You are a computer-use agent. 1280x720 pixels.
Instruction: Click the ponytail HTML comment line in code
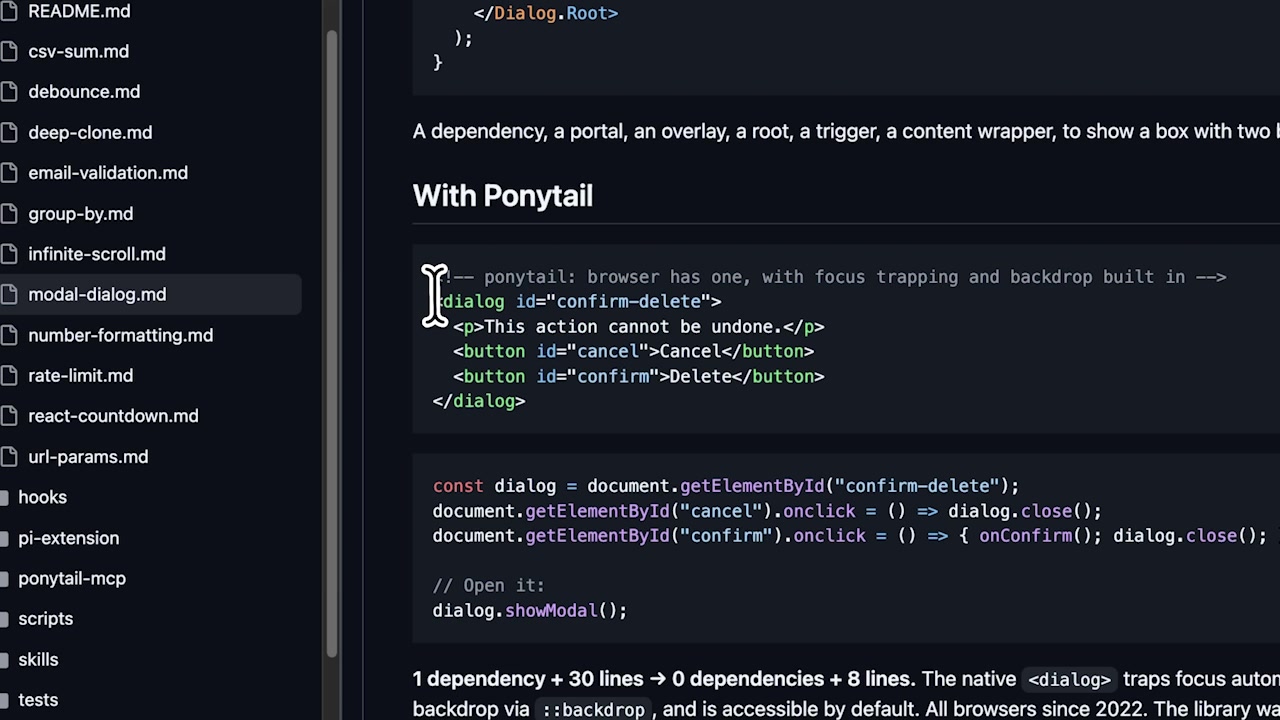[830, 277]
